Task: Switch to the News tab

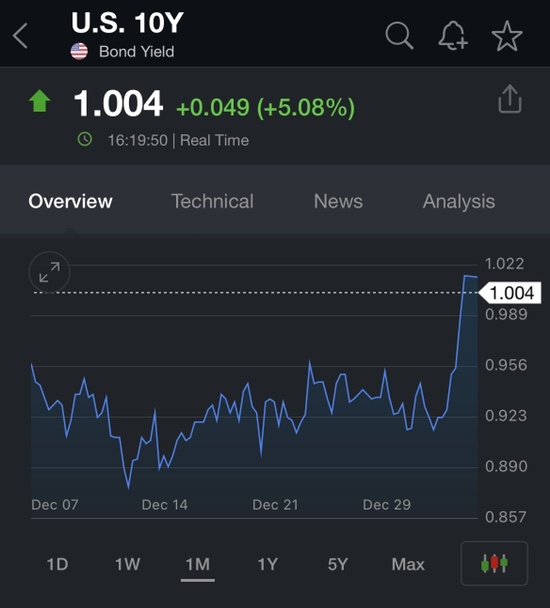Action: (x=338, y=201)
